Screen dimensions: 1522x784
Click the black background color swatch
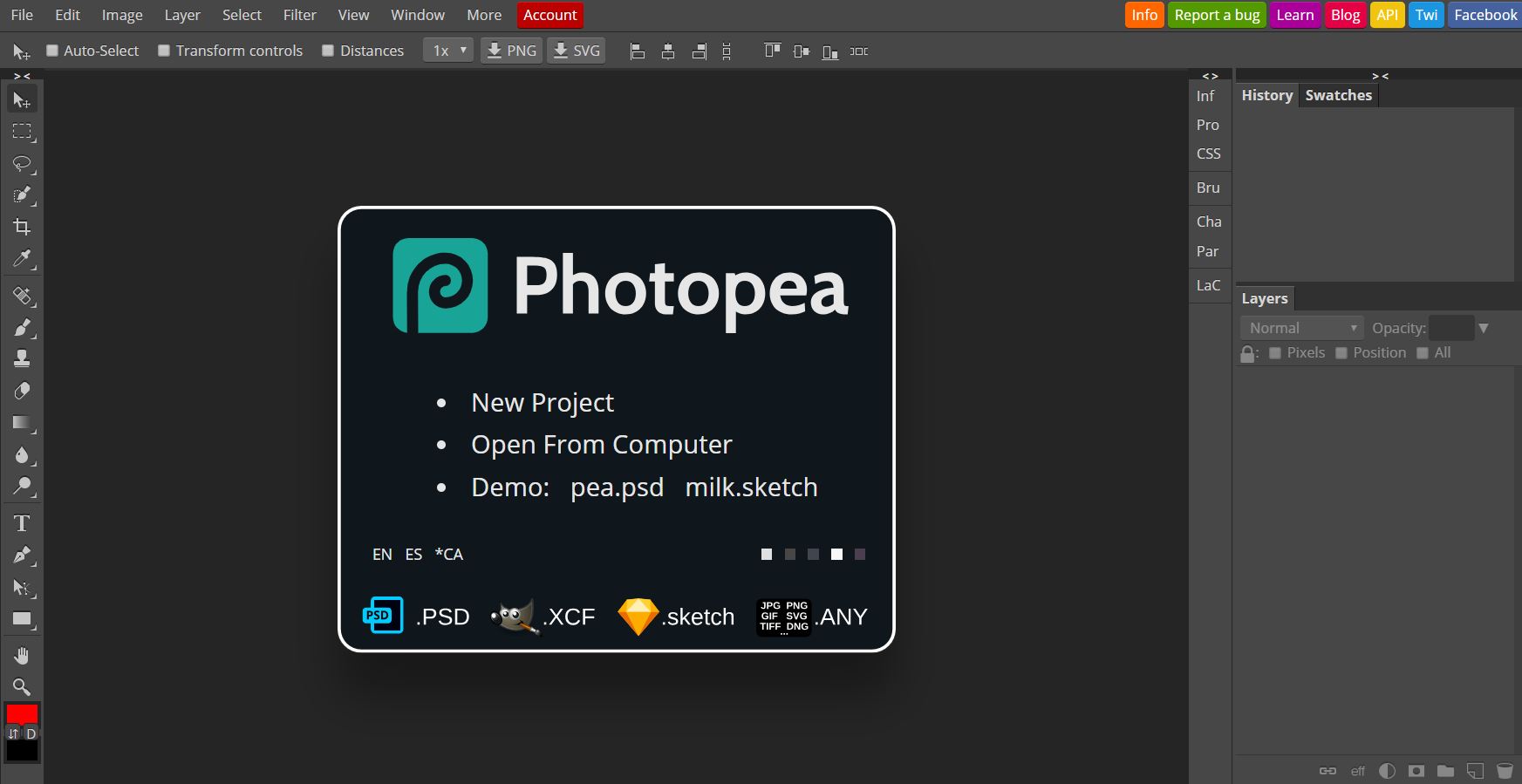22,751
